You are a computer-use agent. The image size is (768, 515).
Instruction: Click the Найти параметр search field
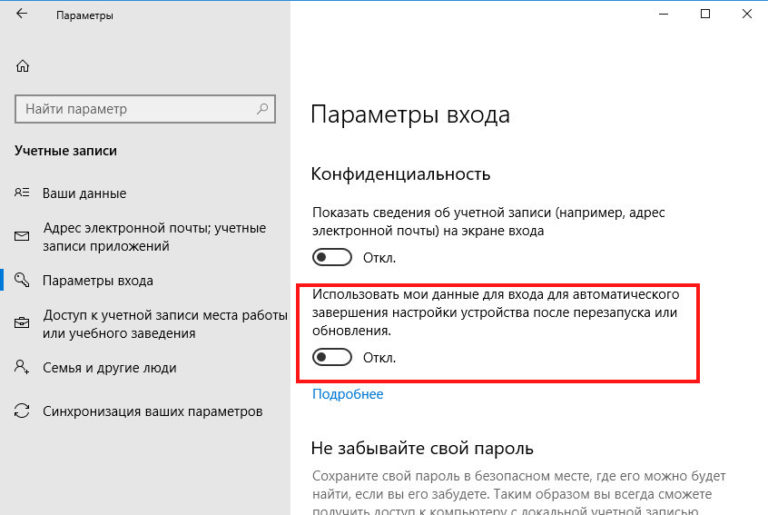[x=135, y=108]
